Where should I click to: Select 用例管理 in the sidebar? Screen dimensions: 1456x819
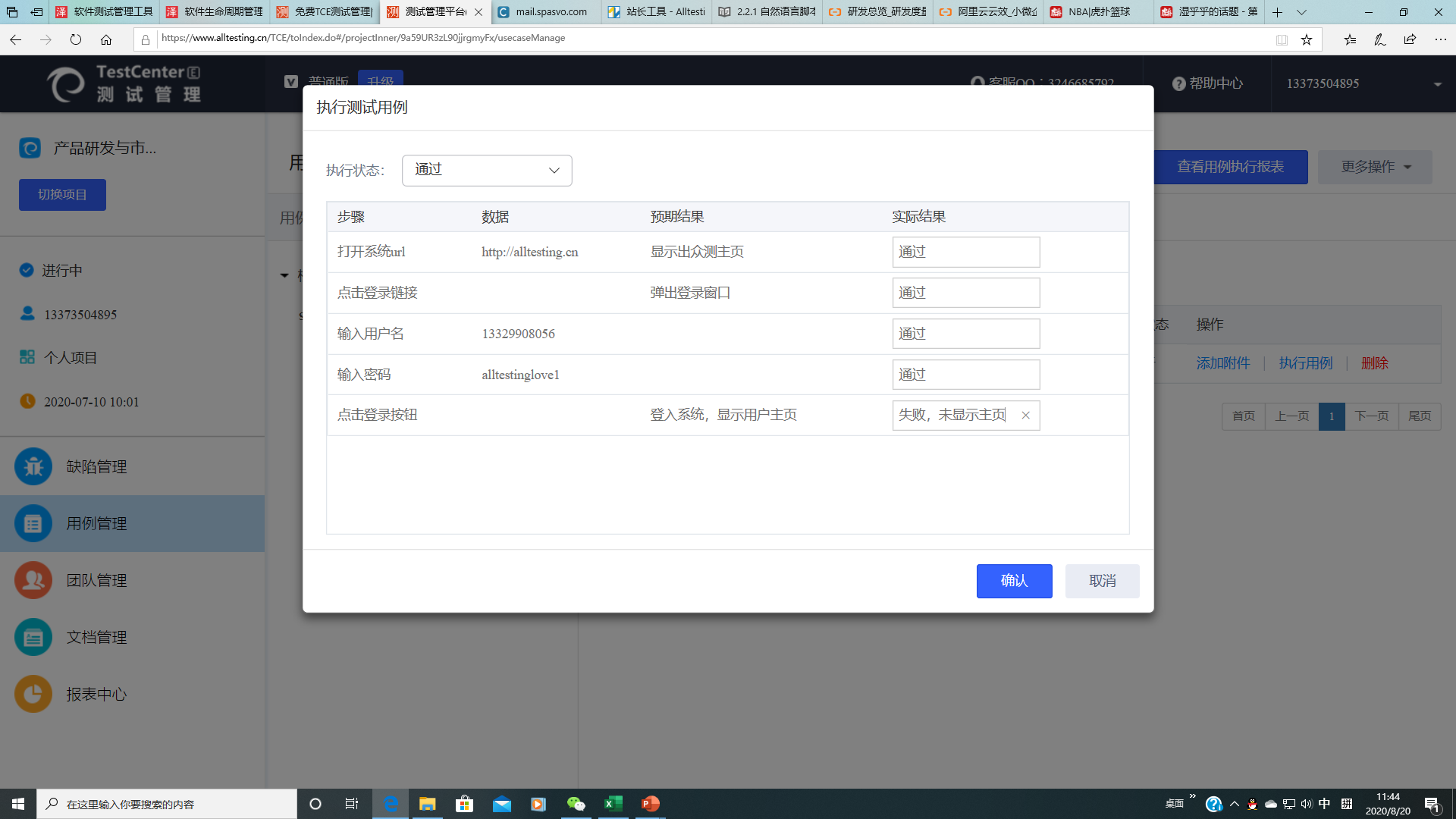tap(96, 523)
